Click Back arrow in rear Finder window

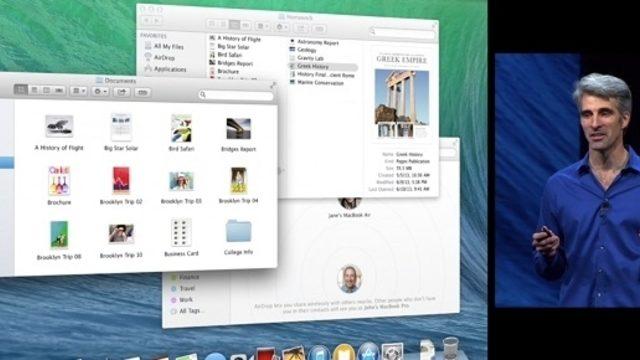point(147,20)
